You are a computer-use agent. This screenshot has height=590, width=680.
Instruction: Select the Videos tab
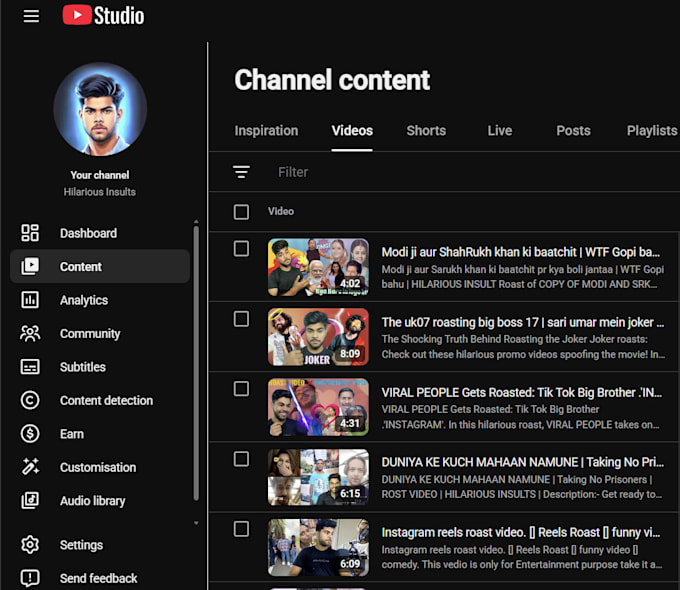click(352, 131)
